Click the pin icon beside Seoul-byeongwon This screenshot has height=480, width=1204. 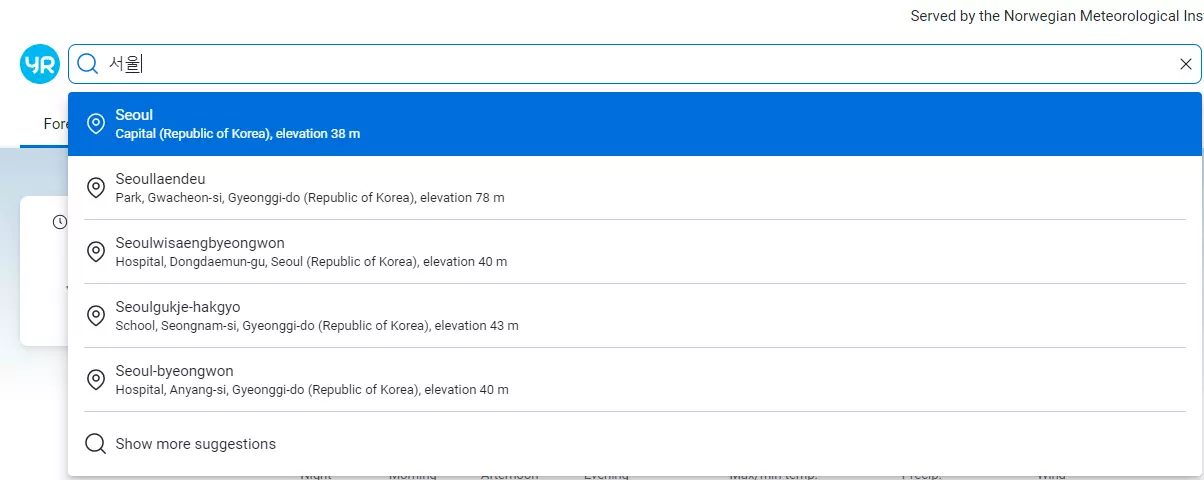[96, 380]
